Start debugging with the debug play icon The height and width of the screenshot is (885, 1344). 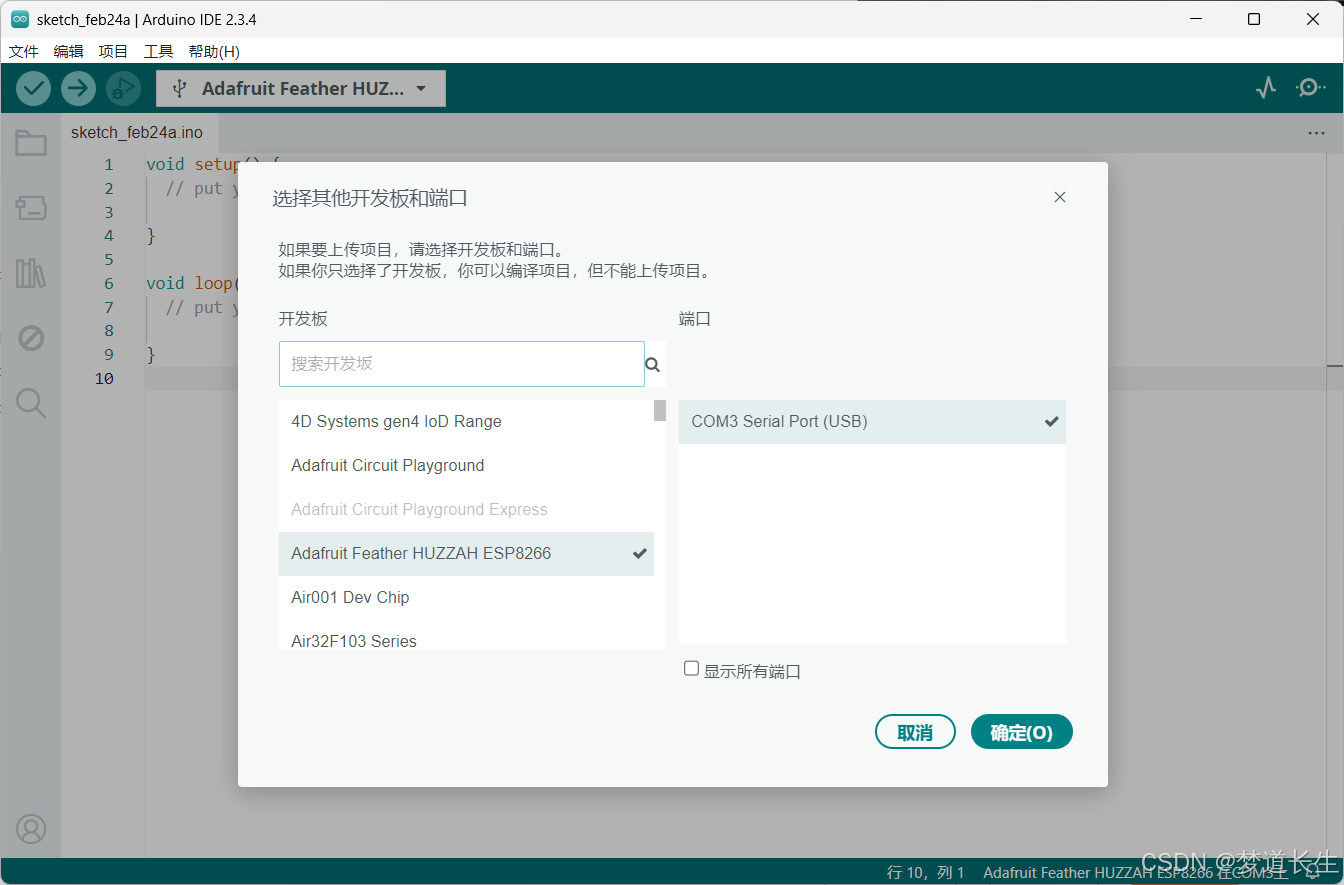(x=123, y=88)
